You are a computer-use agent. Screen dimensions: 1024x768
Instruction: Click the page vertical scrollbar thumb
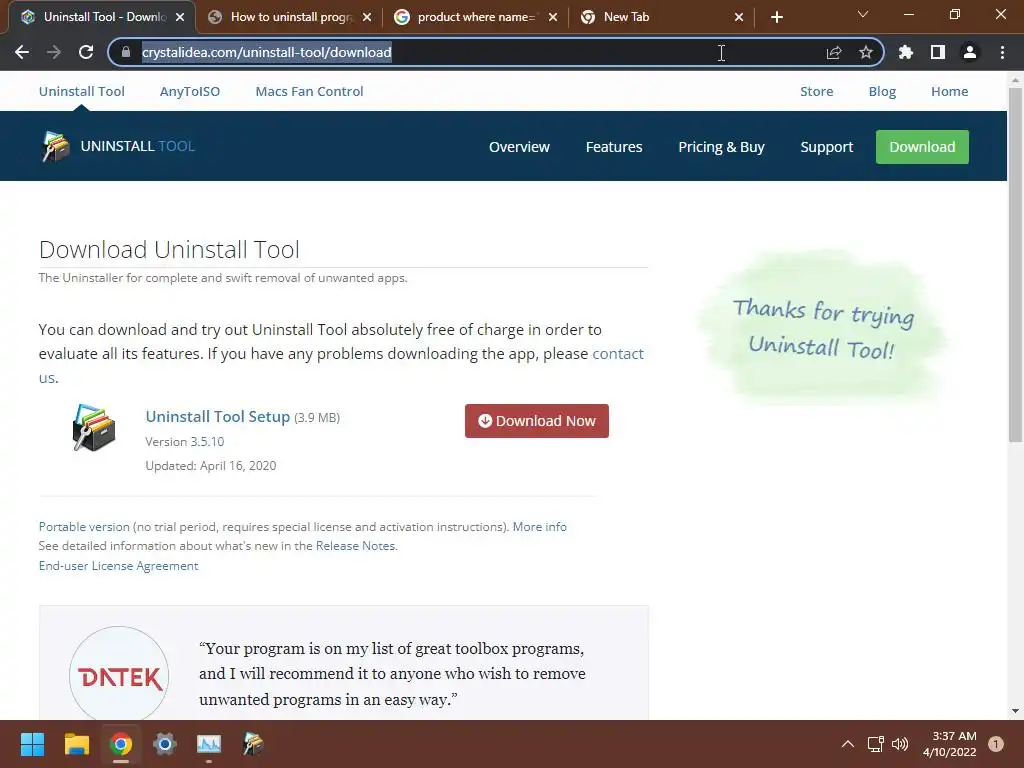pos(1015,264)
